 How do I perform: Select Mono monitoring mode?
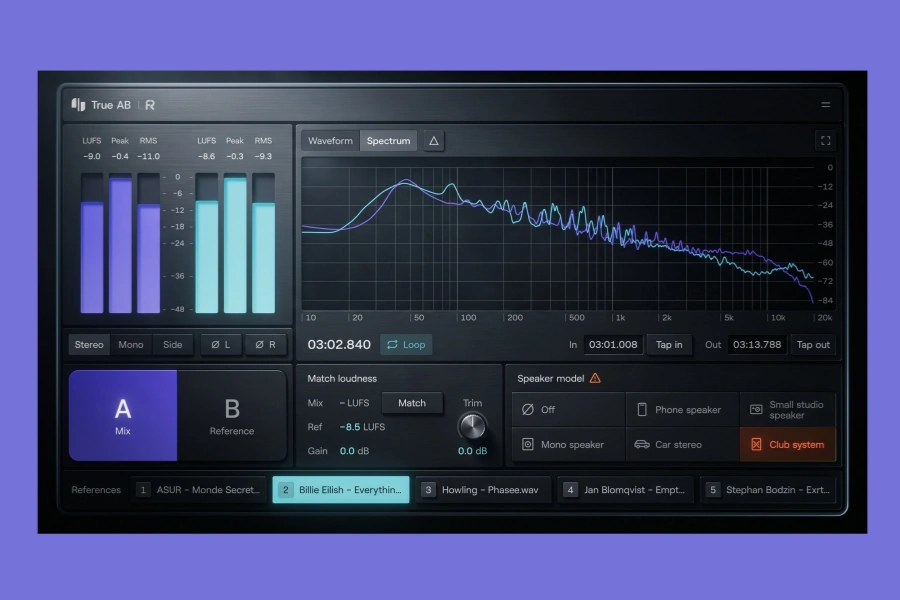click(x=131, y=344)
